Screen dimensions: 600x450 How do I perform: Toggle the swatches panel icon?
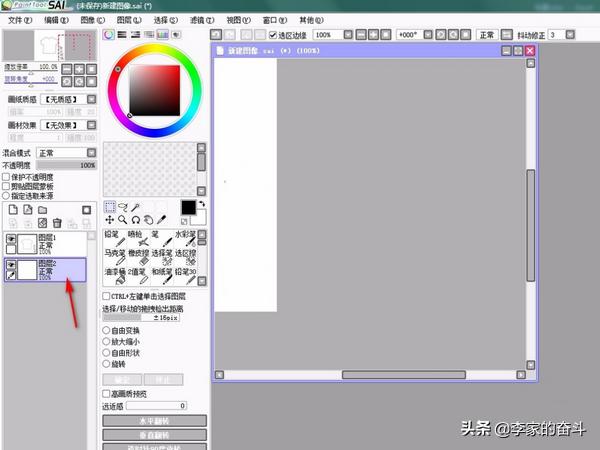[162, 35]
